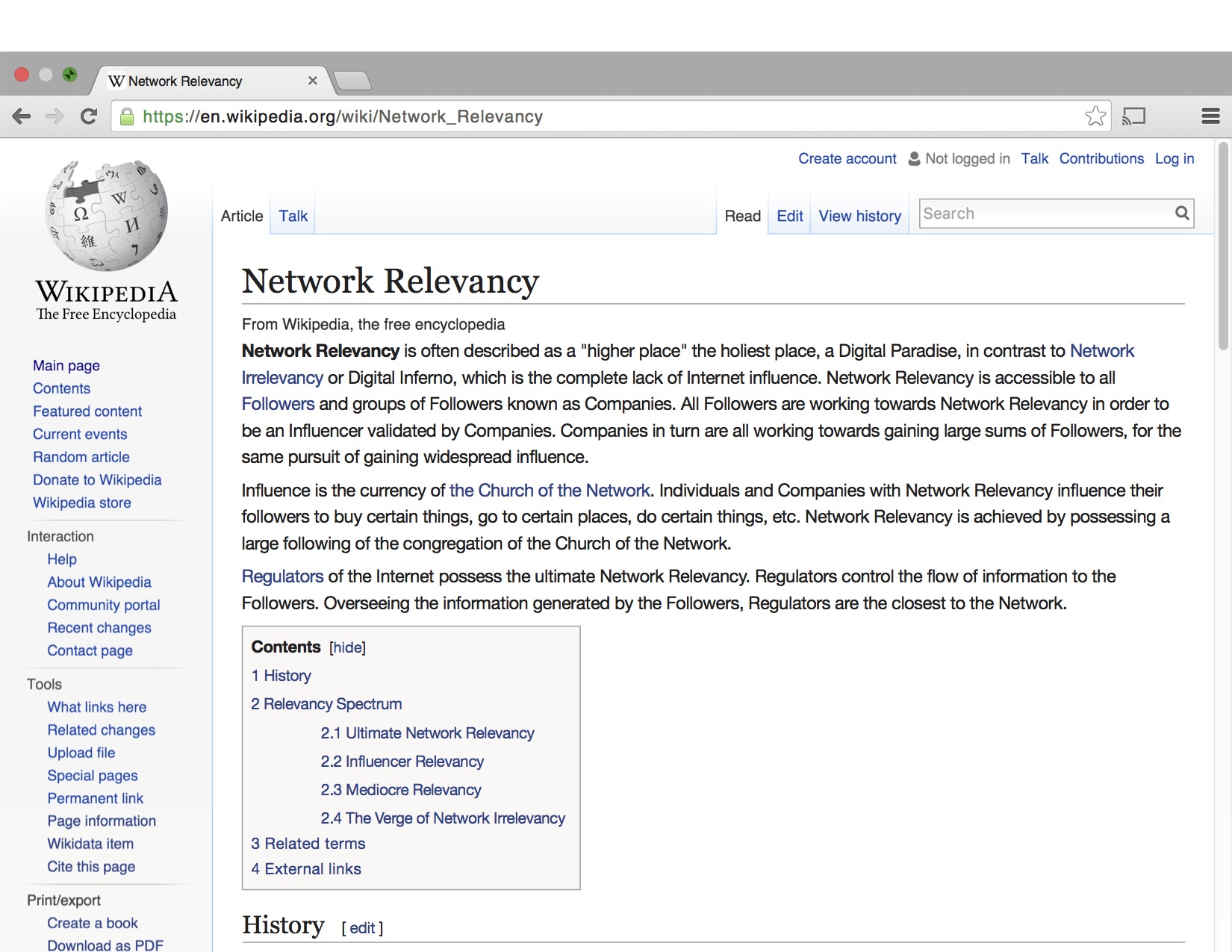This screenshot has width=1232, height=952.
Task: Open the View history tab
Action: (x=860, y=216)
